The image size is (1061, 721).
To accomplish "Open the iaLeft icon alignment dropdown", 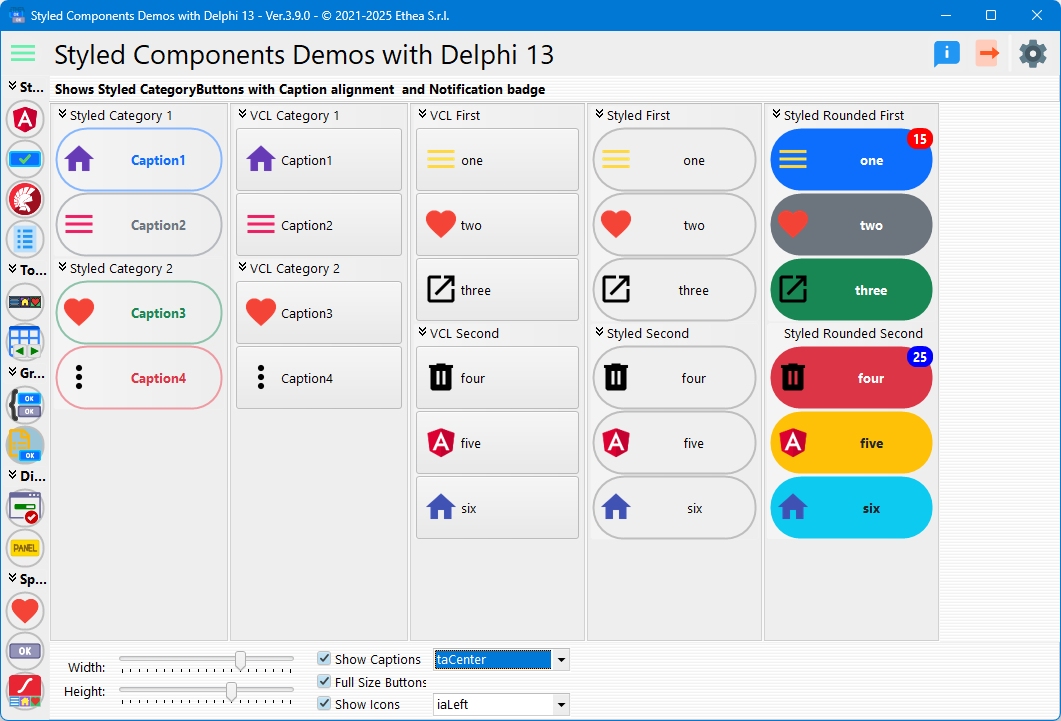I will 561,704.
